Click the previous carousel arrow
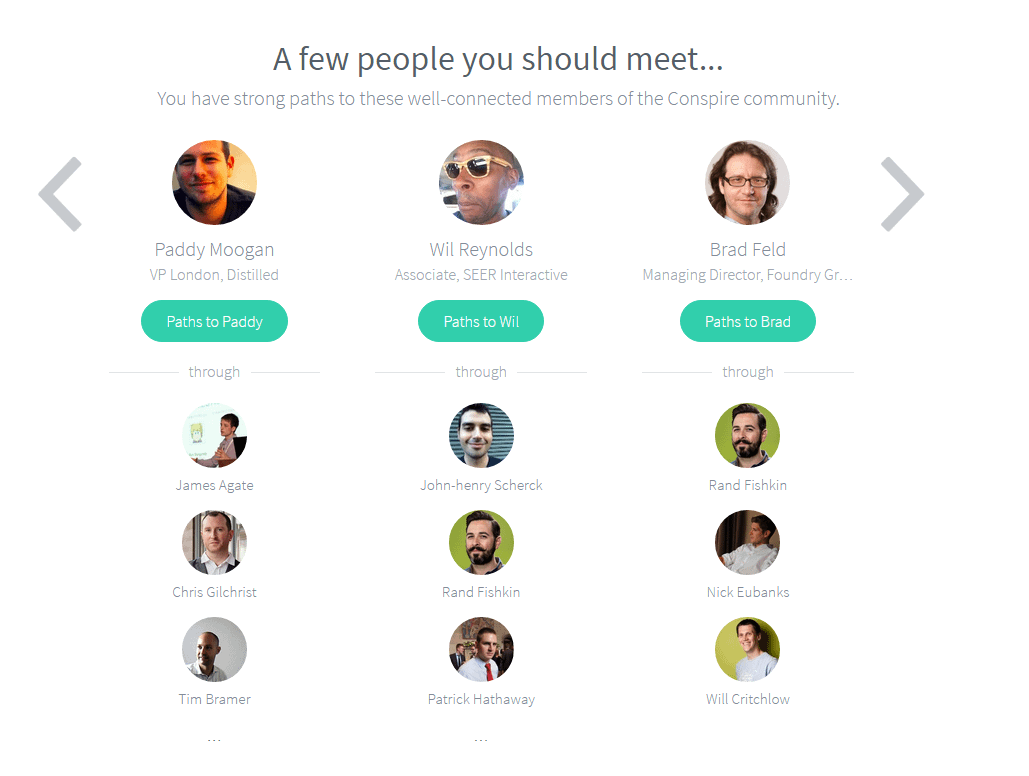 tap(61, 194)
